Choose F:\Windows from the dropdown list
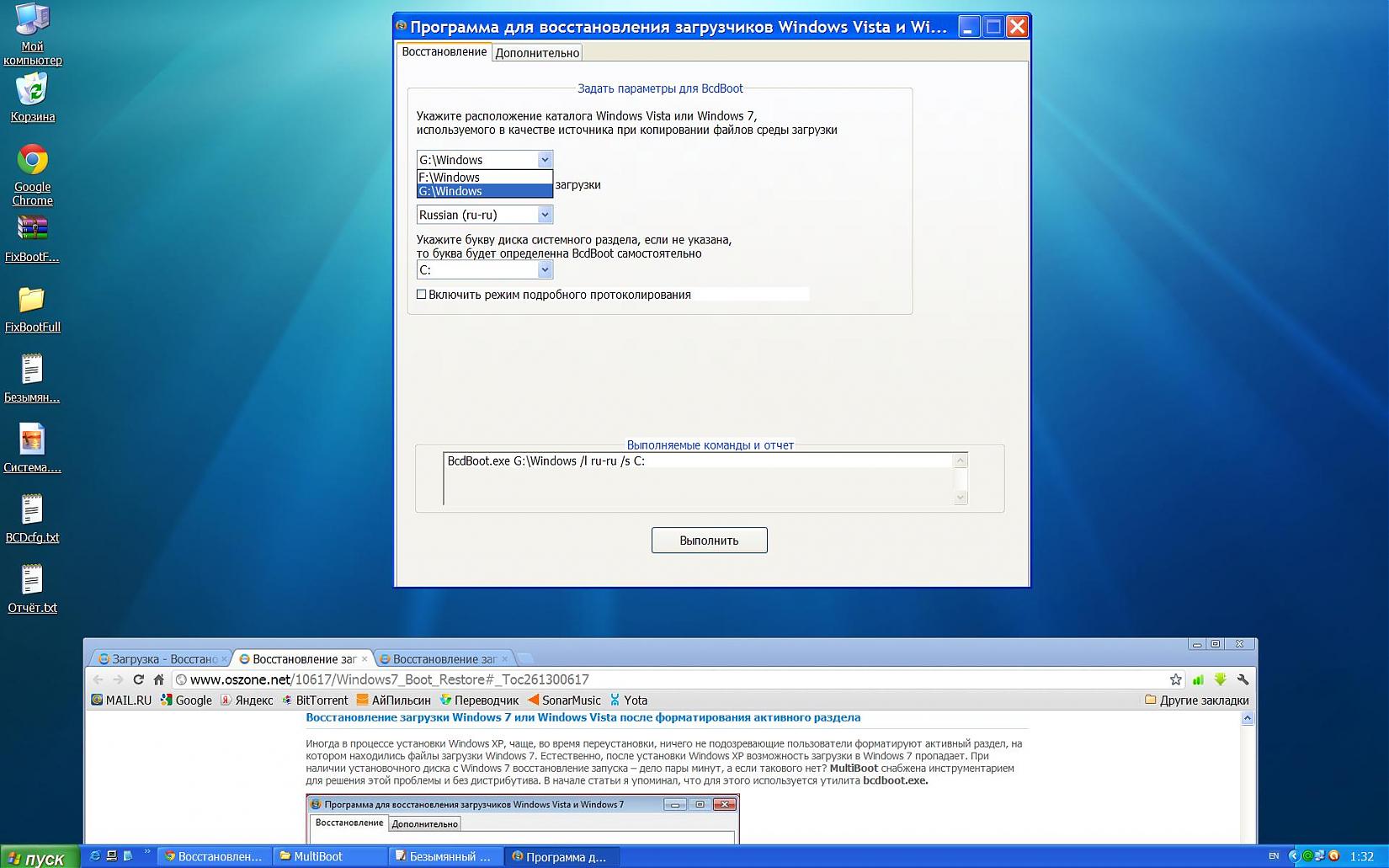 (x=485, y=177)
